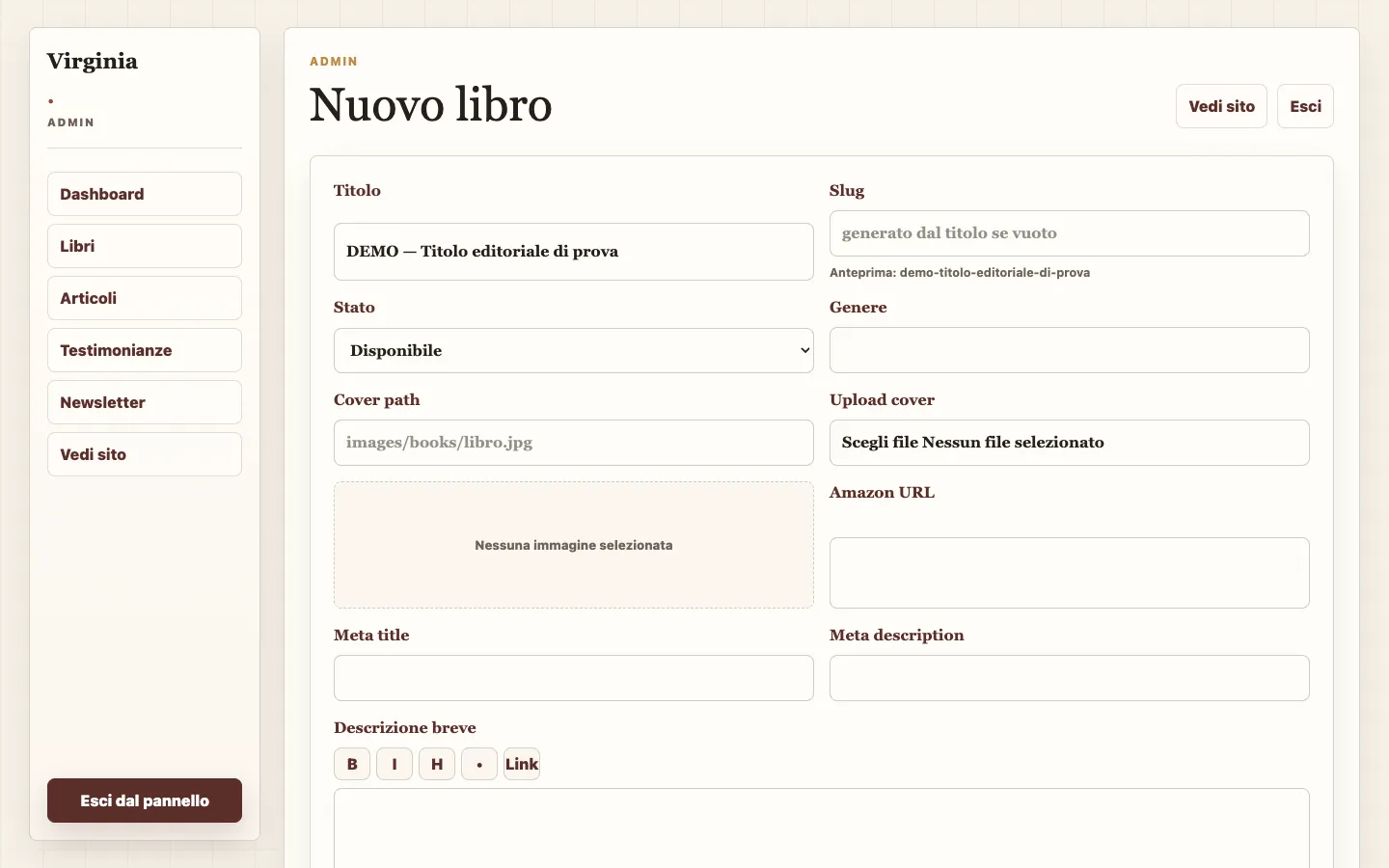This screenshot has width=1389, height=868.
Task: Click the Esci dal pannello button
Action: click(145, 800)
